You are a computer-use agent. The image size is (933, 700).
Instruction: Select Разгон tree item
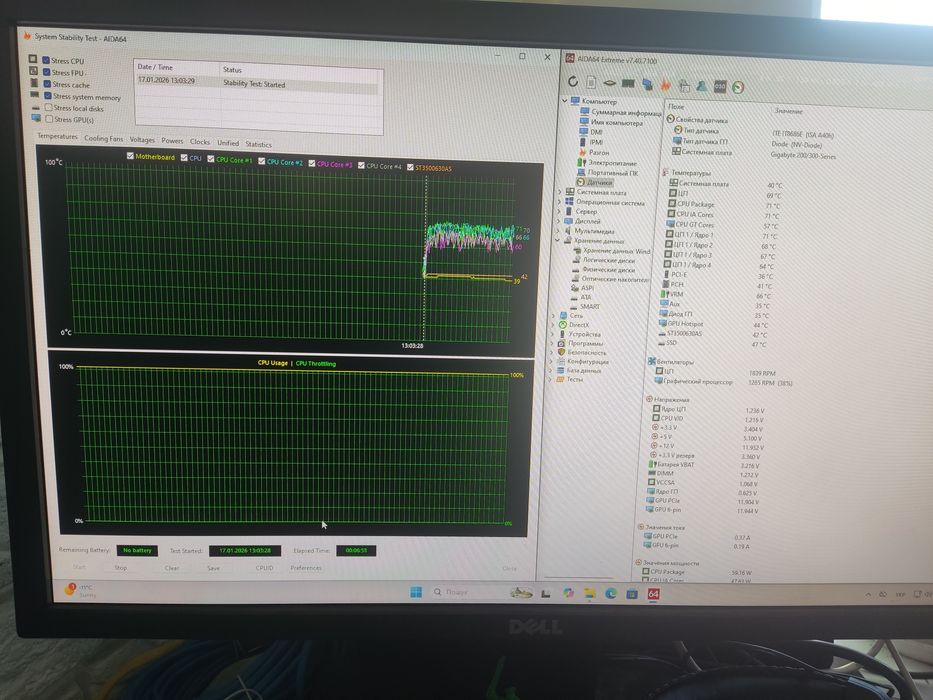(x=594, y=152)
